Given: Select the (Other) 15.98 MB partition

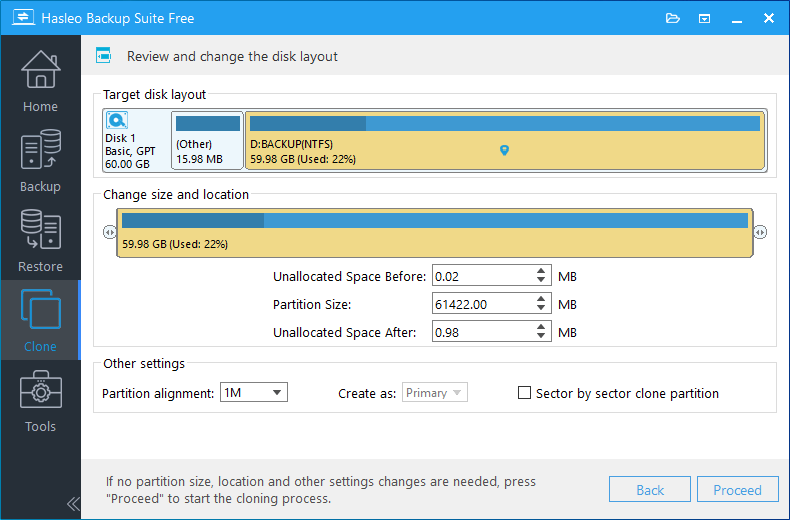Looking at the screenshot, I should click(x=208, y=141).
